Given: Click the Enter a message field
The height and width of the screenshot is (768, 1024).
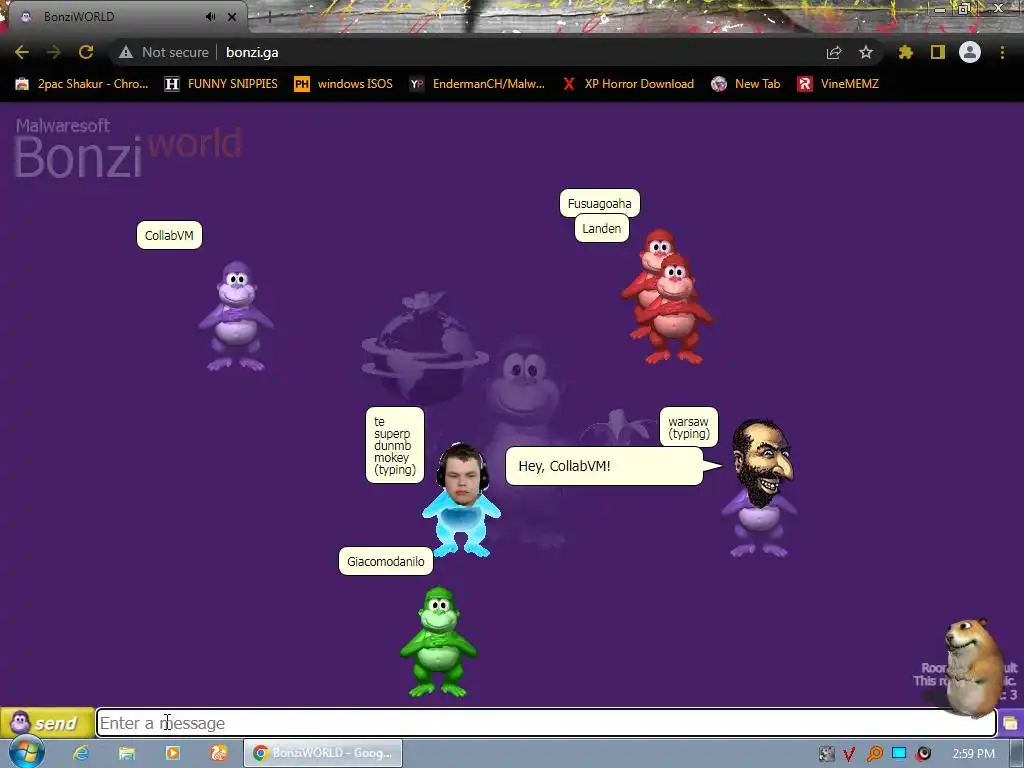Looking at the screenshot, I should tap(546, 723).
